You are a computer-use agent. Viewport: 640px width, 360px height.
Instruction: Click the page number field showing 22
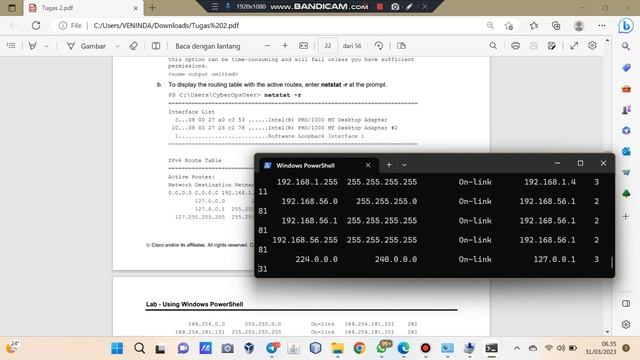(327, 46)
